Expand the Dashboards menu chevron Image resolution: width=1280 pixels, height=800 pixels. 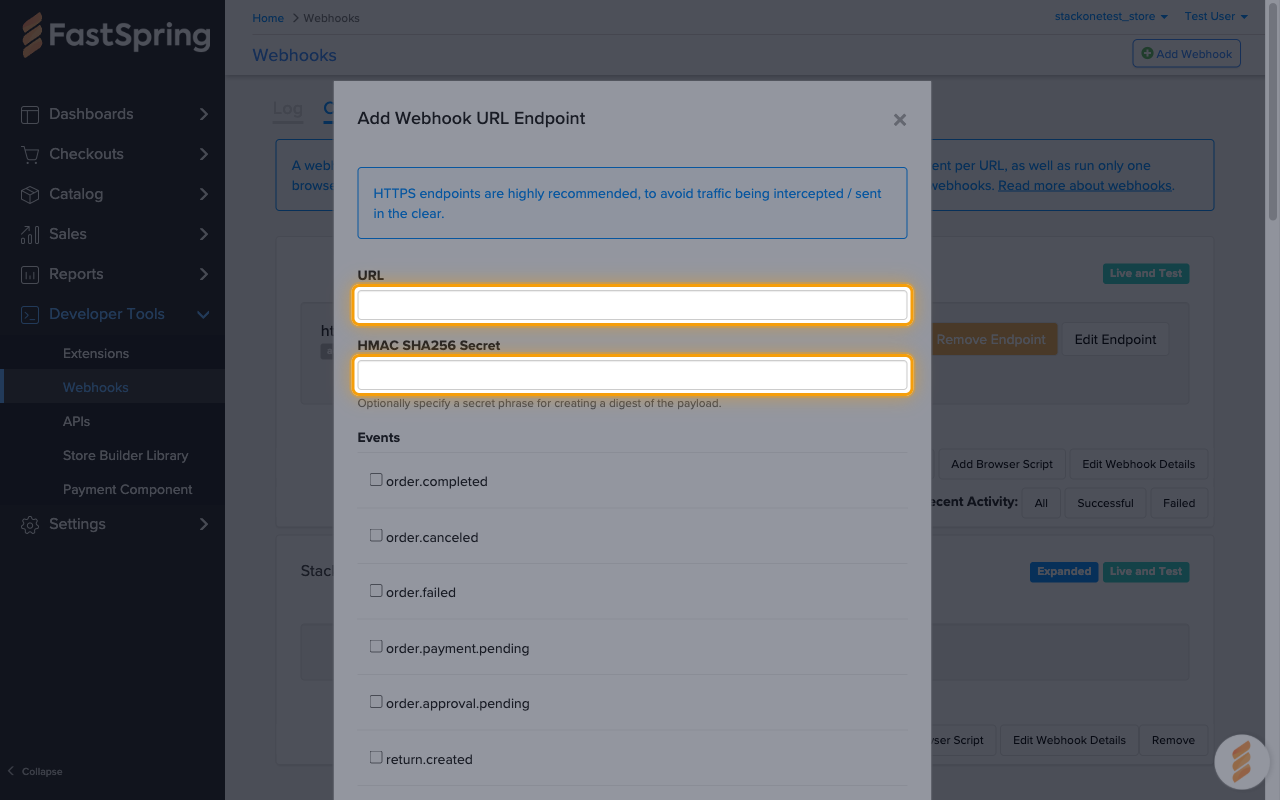[204, 114]
